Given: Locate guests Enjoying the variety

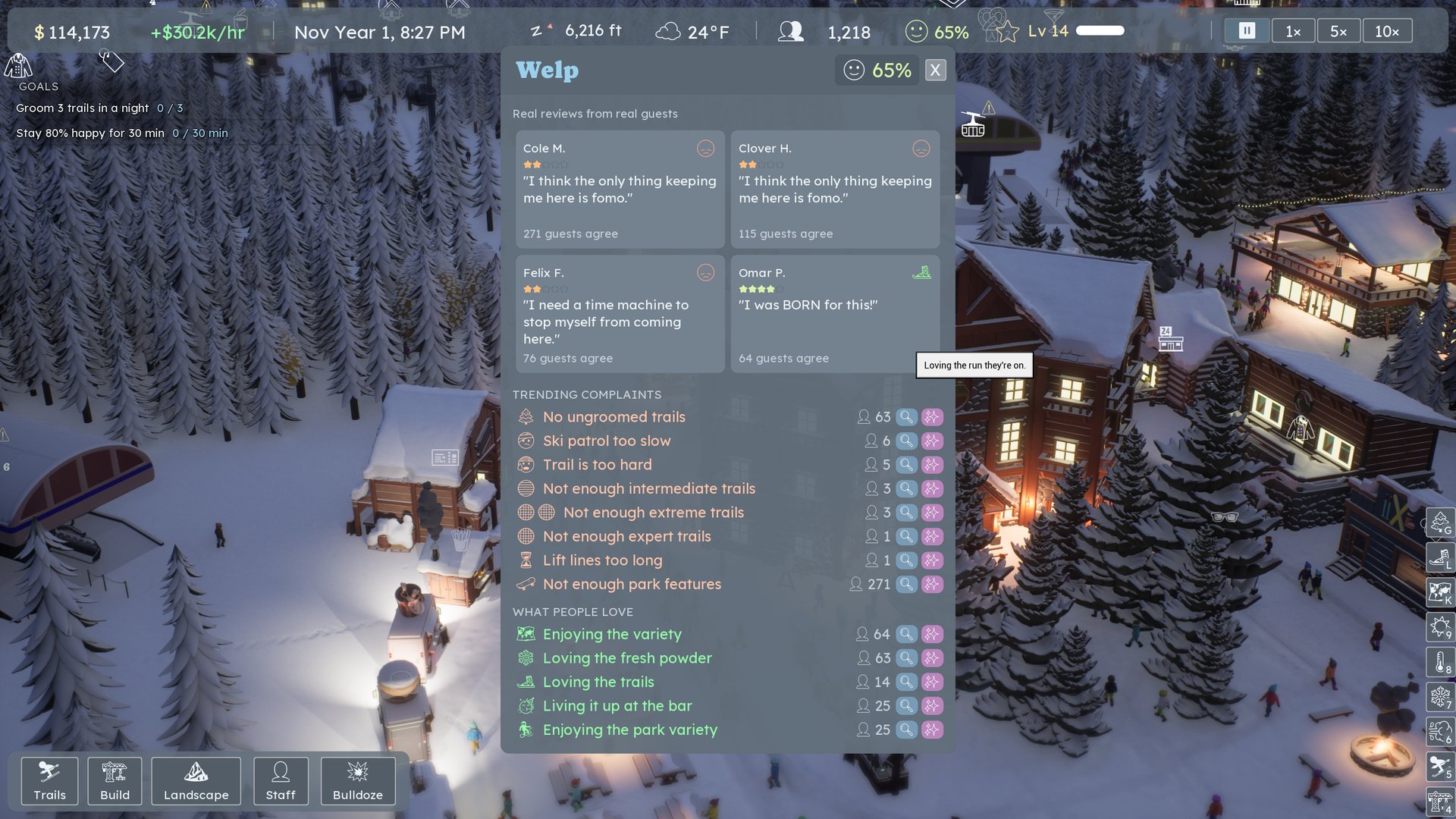Looking at the screenshot, I should coord(906,634).
